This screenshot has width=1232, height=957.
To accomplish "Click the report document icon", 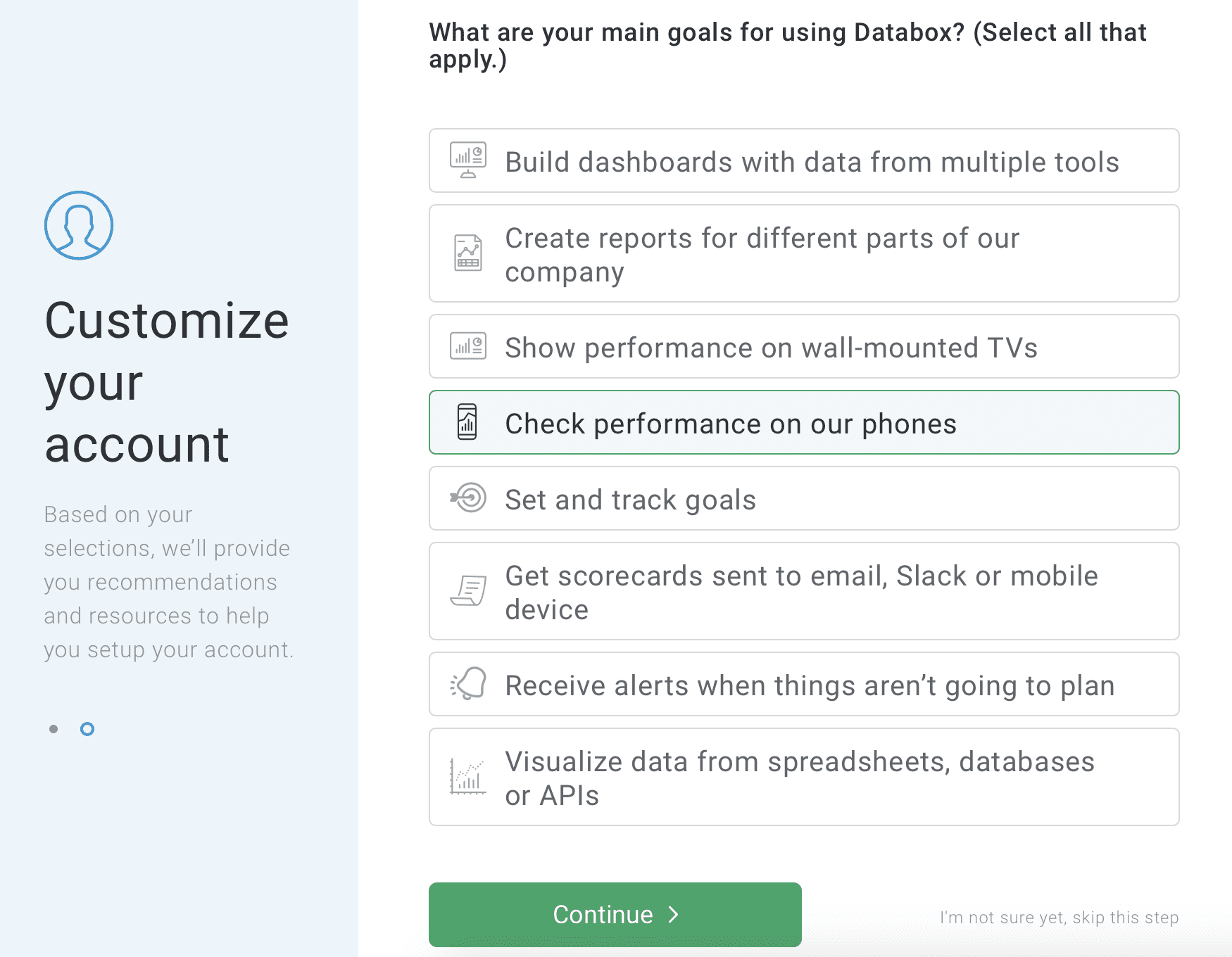I will coord(467,253).
